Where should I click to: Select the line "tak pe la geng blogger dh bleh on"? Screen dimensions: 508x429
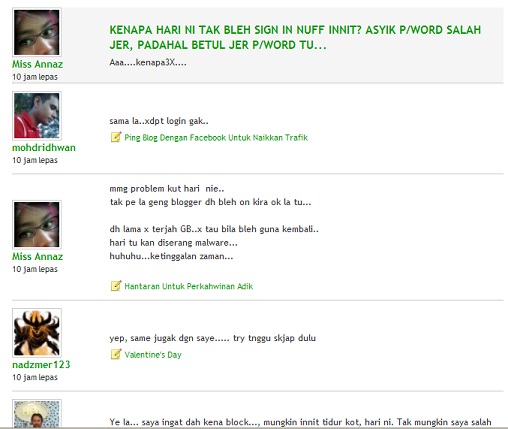210,202
